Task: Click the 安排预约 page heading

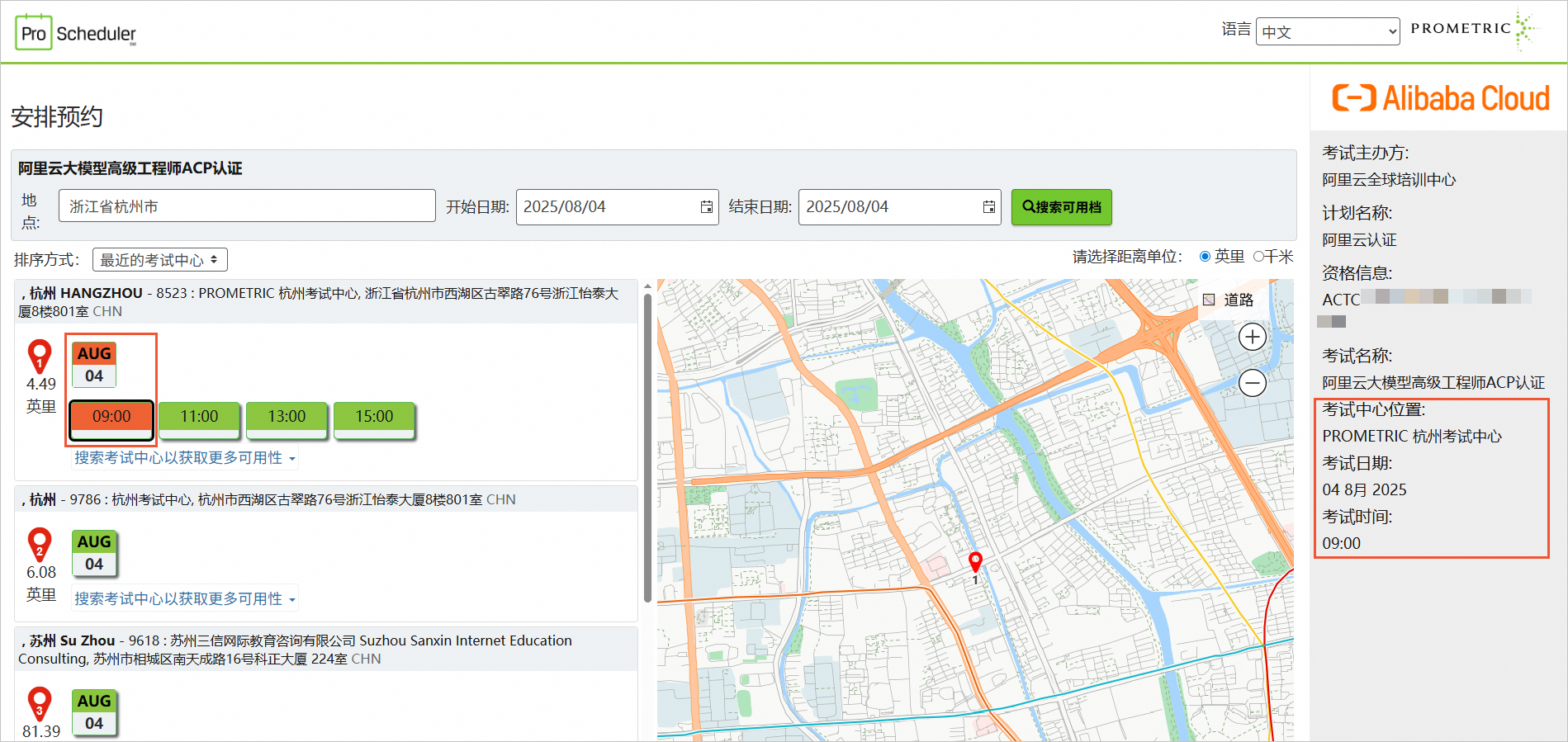Action: coord(57,117)
